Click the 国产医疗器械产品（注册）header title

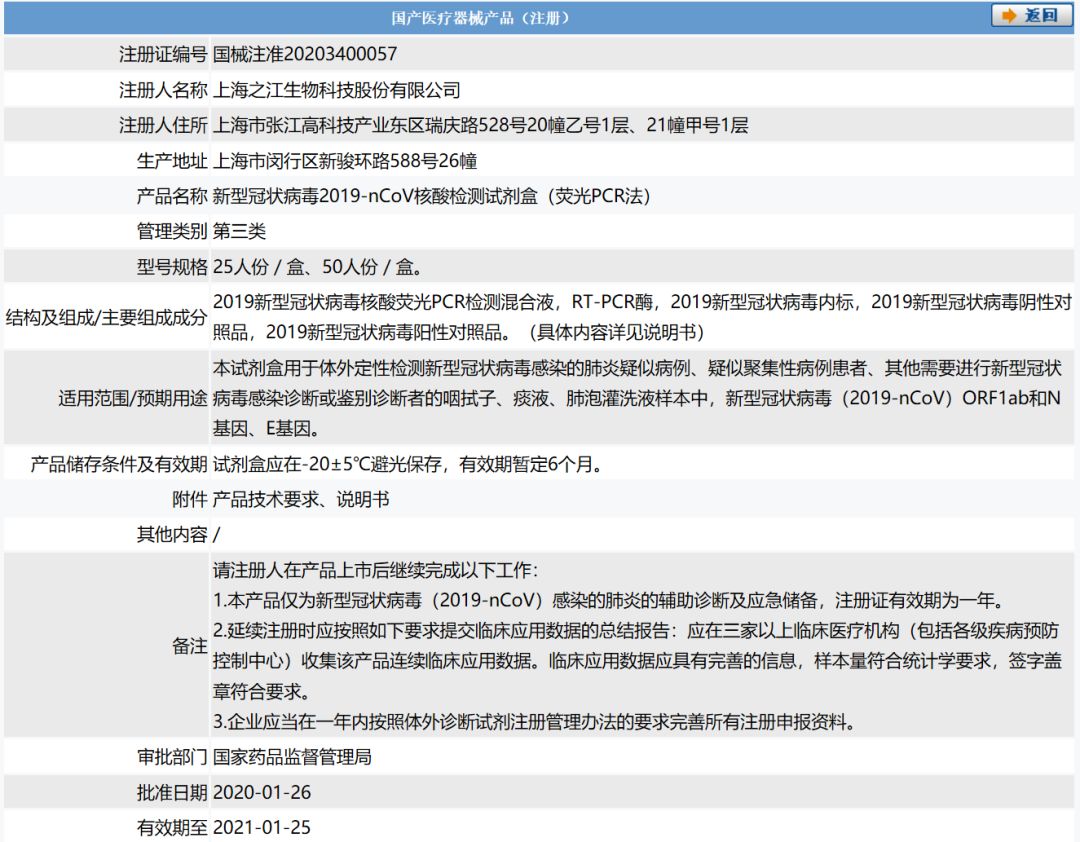[481, 18]
